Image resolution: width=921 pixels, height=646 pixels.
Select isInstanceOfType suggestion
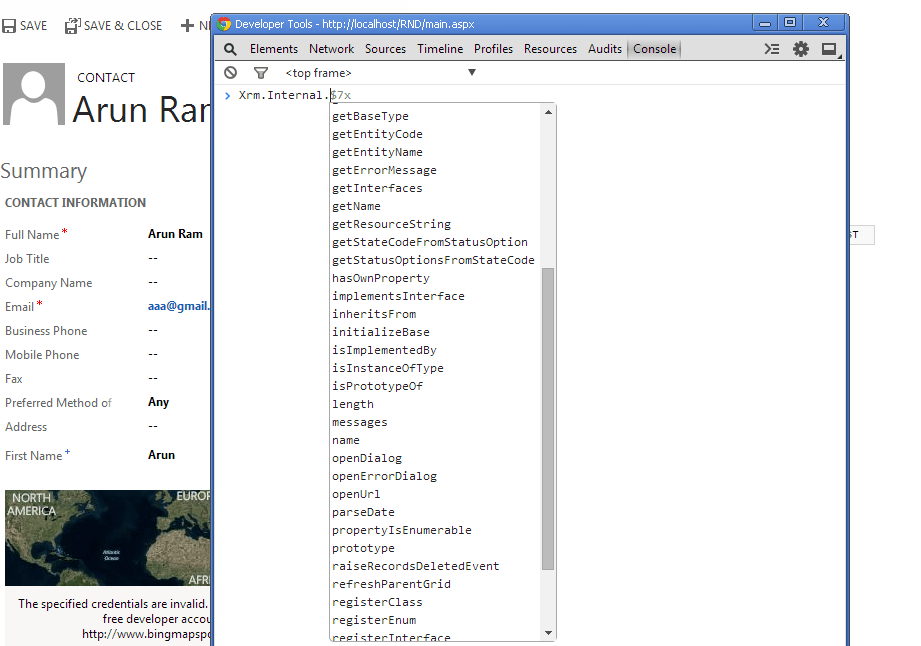[388, 368]
